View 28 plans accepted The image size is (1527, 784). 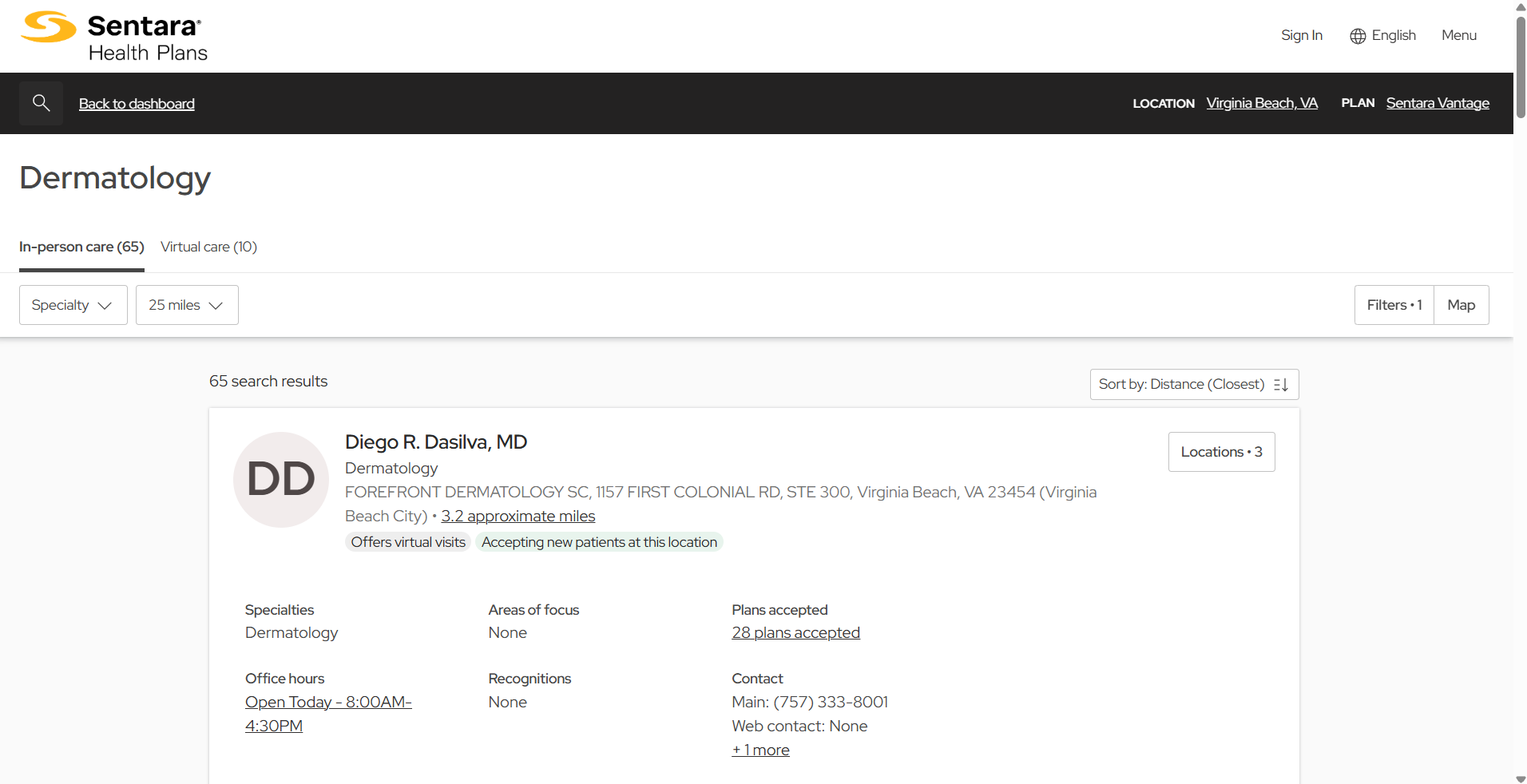pyautogui.click(x=795, y=632)
